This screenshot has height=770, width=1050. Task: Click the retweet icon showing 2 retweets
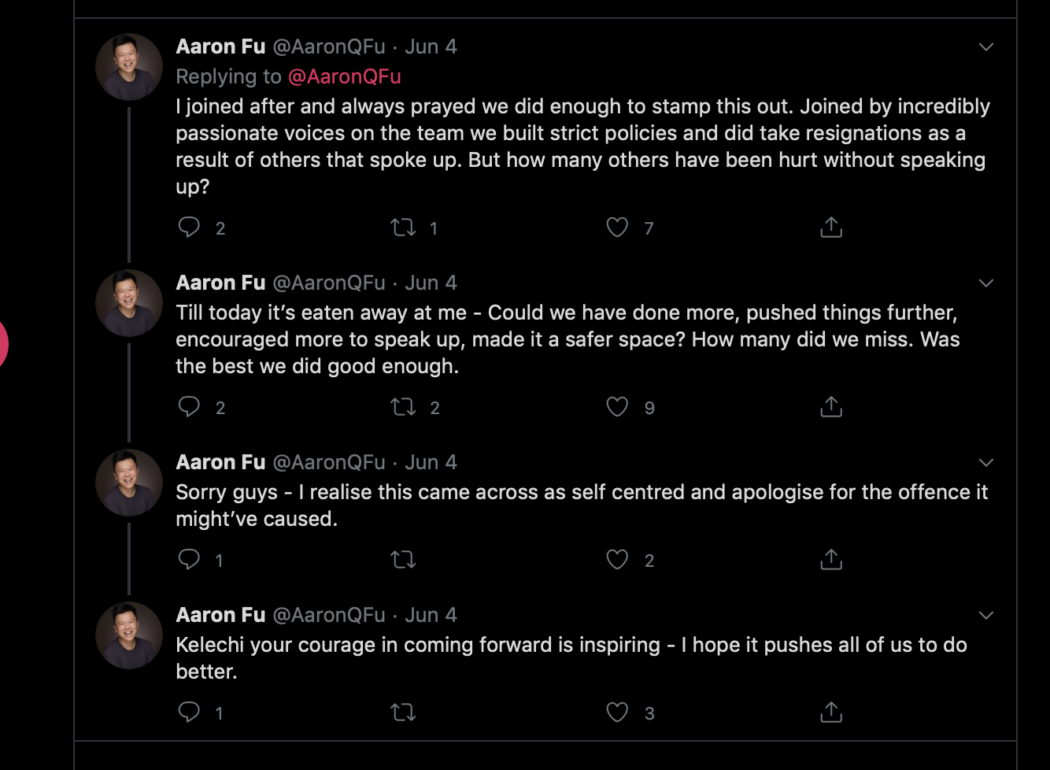tap(403, 407)
